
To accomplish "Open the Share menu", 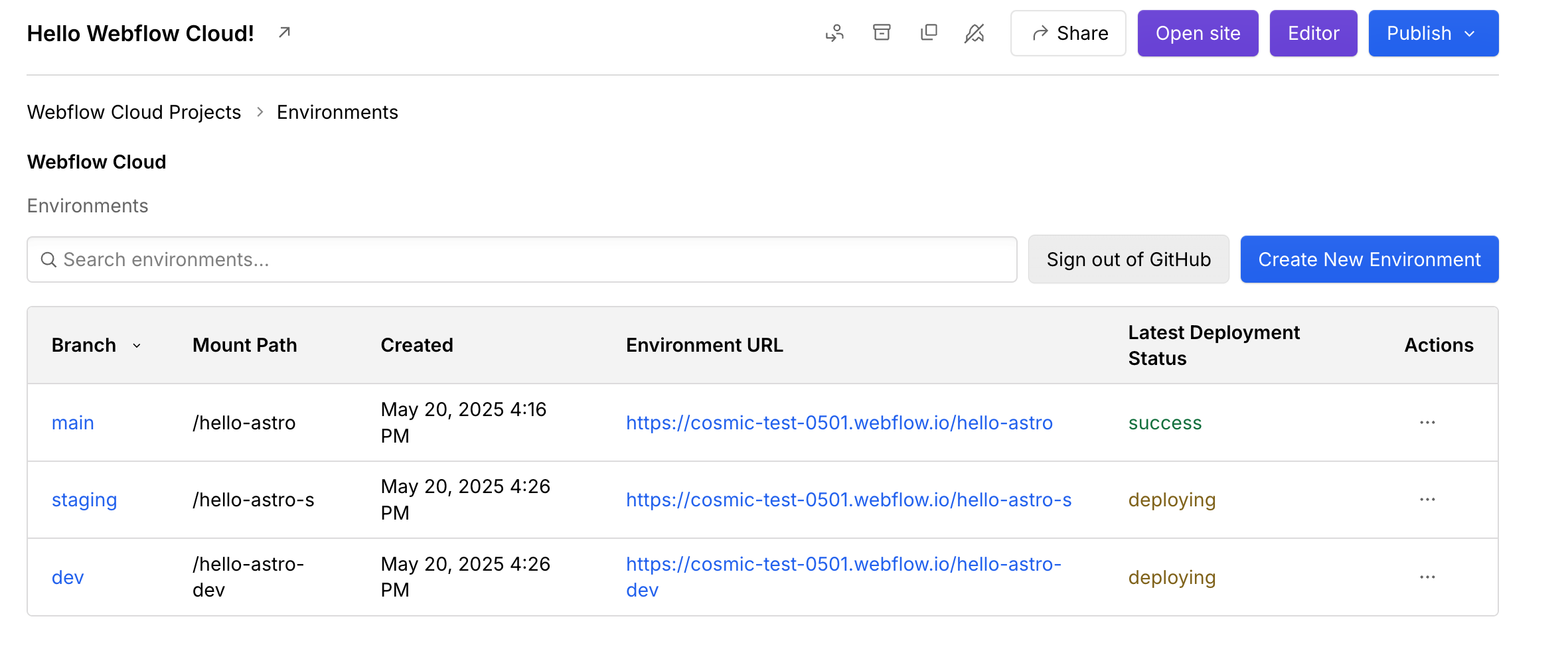I will [x=1067, y=33].
